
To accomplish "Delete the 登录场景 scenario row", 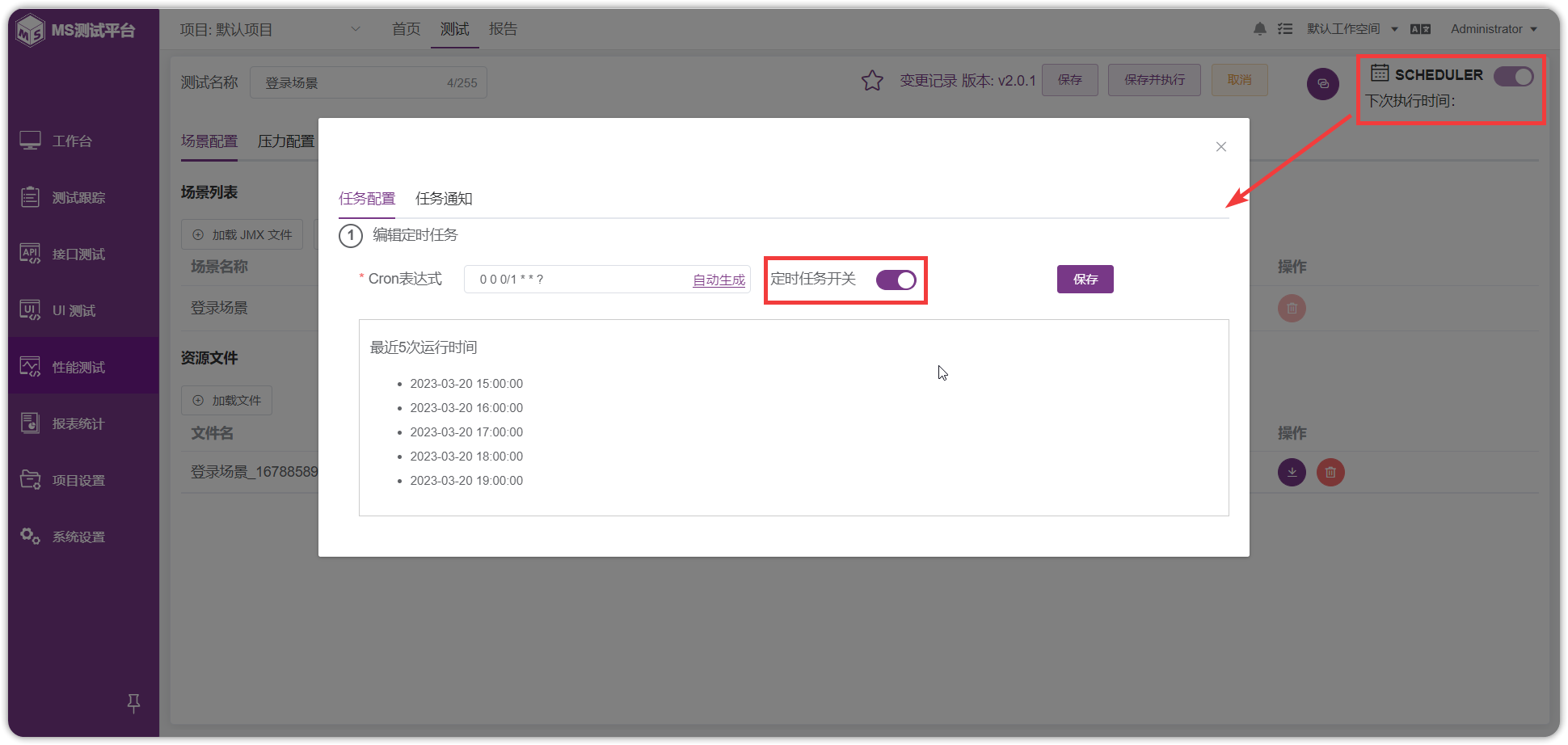I will (1292, 308).
